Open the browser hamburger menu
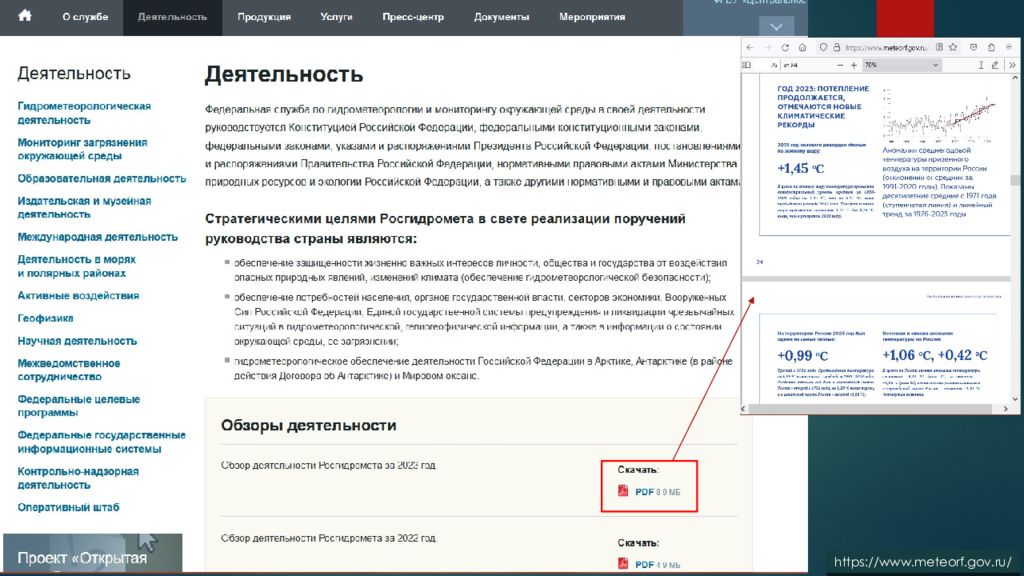 point(1009,48)
